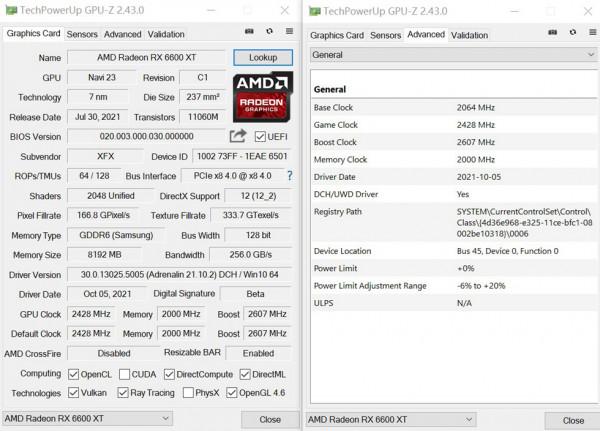The height and width of the screenshot is (431, 600).
Task: Click Close button in right window
Action: click(573, 421)
